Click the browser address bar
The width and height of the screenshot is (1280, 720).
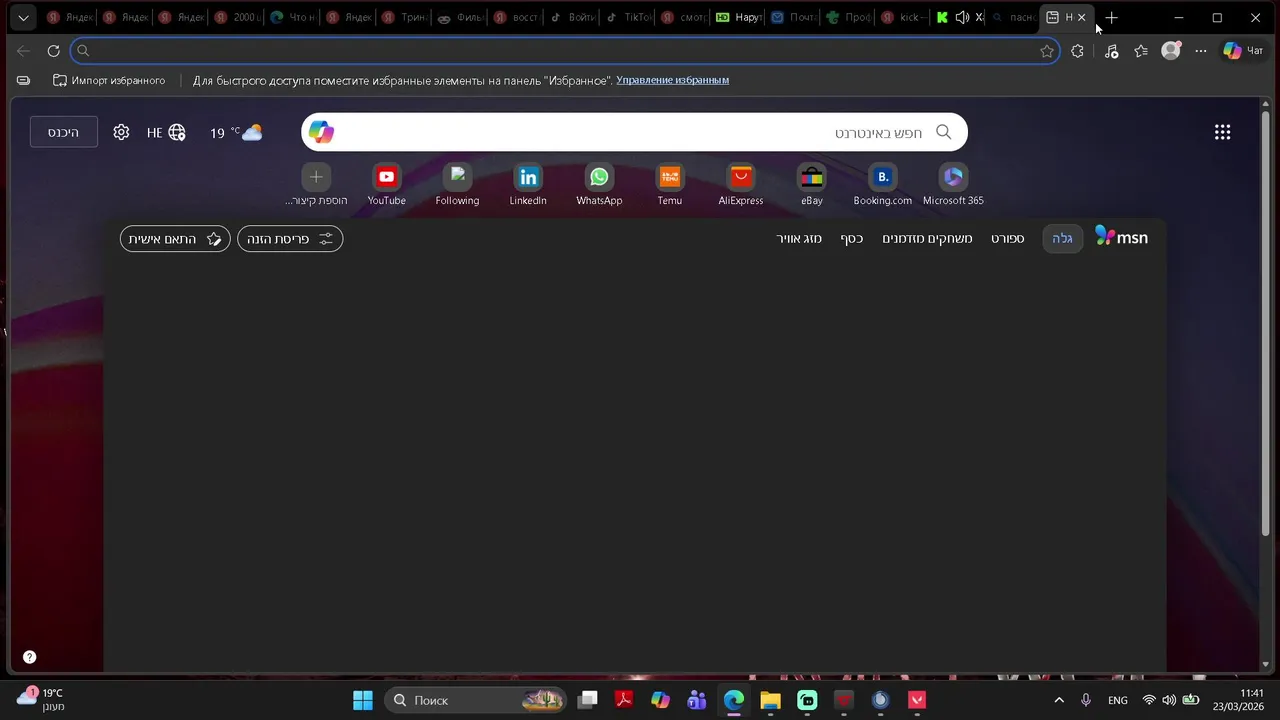pyautogui.click(x=565, y=51)
